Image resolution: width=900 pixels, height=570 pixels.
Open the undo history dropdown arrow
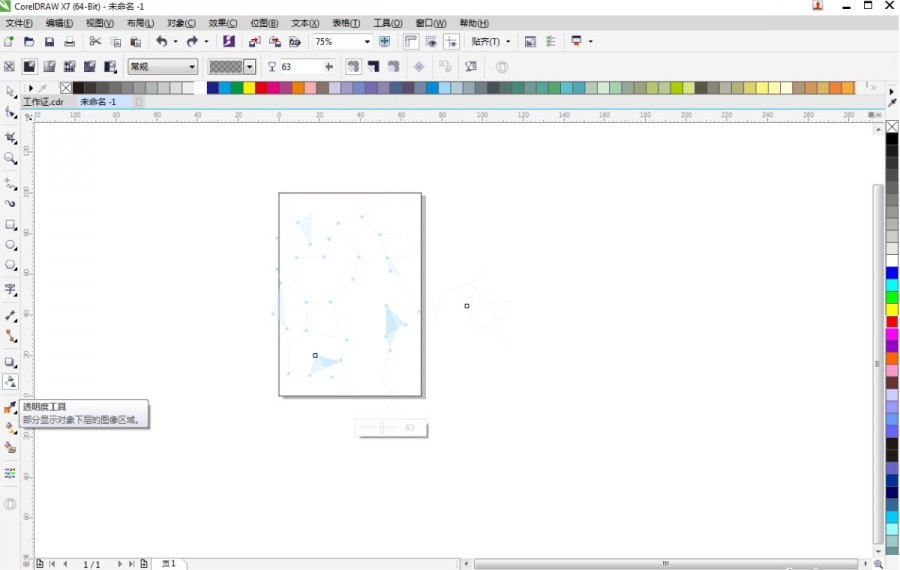coord(176,41)
